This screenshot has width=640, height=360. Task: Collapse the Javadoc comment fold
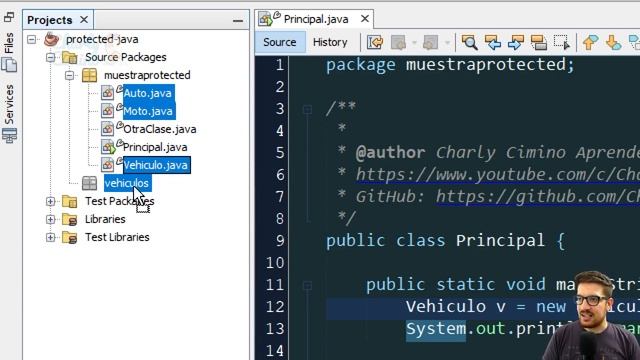click(x=307, y=109)
